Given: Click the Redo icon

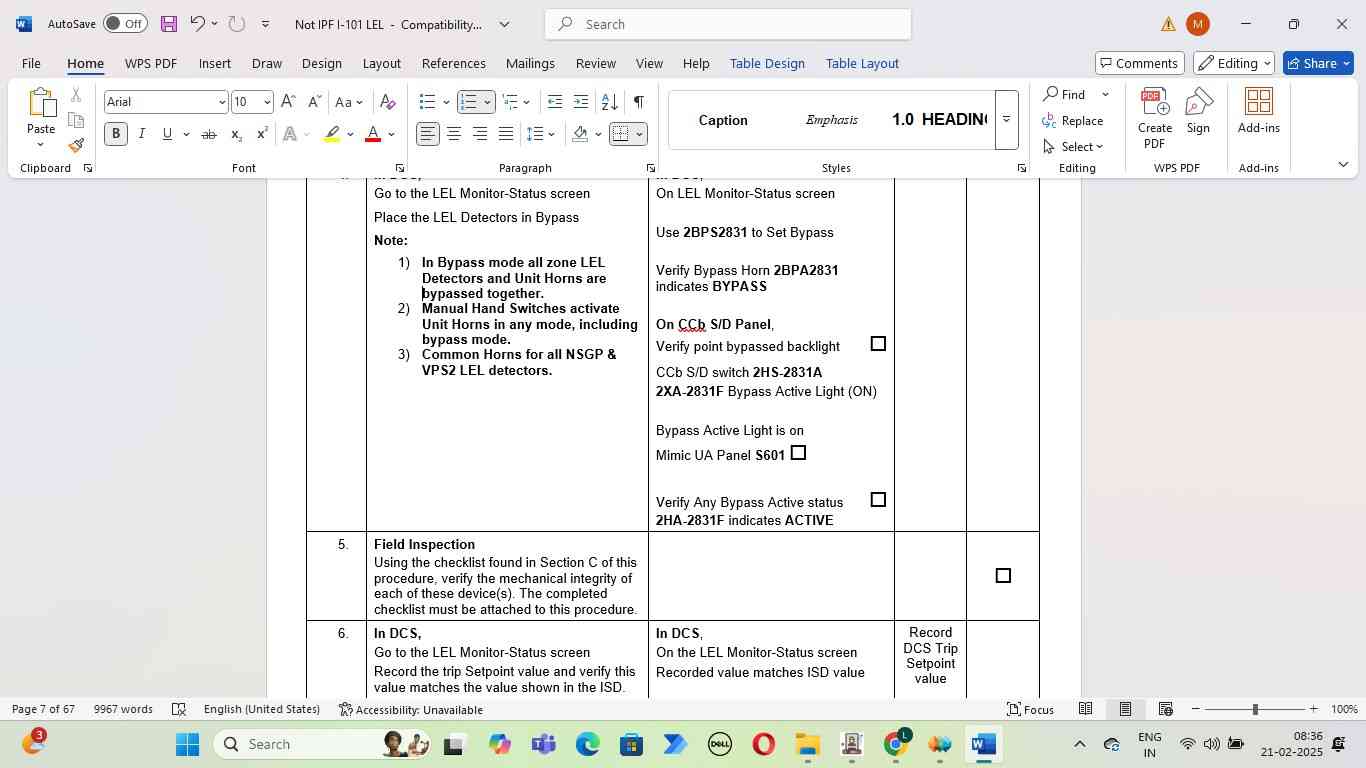Looking at the screenshot, I should tap(237, 24).
